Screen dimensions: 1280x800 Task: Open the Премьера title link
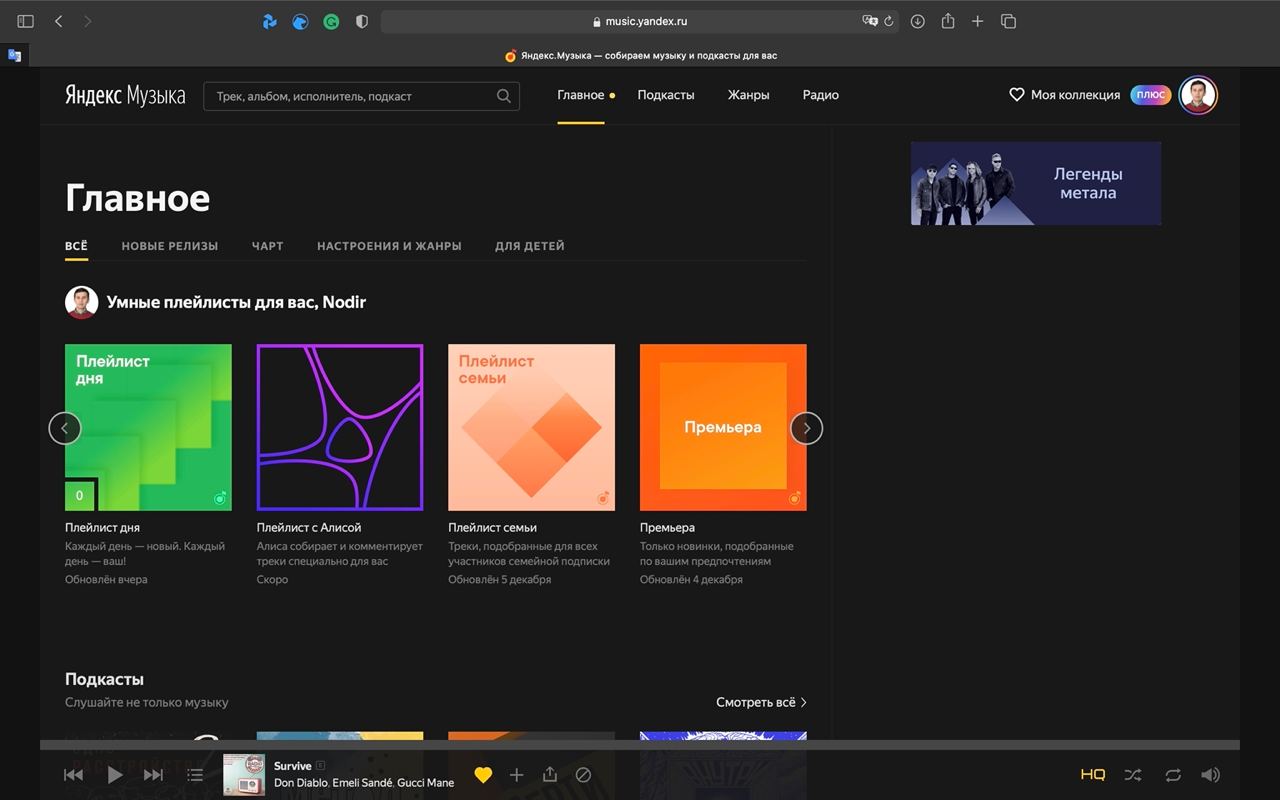(x=667, y=527)
